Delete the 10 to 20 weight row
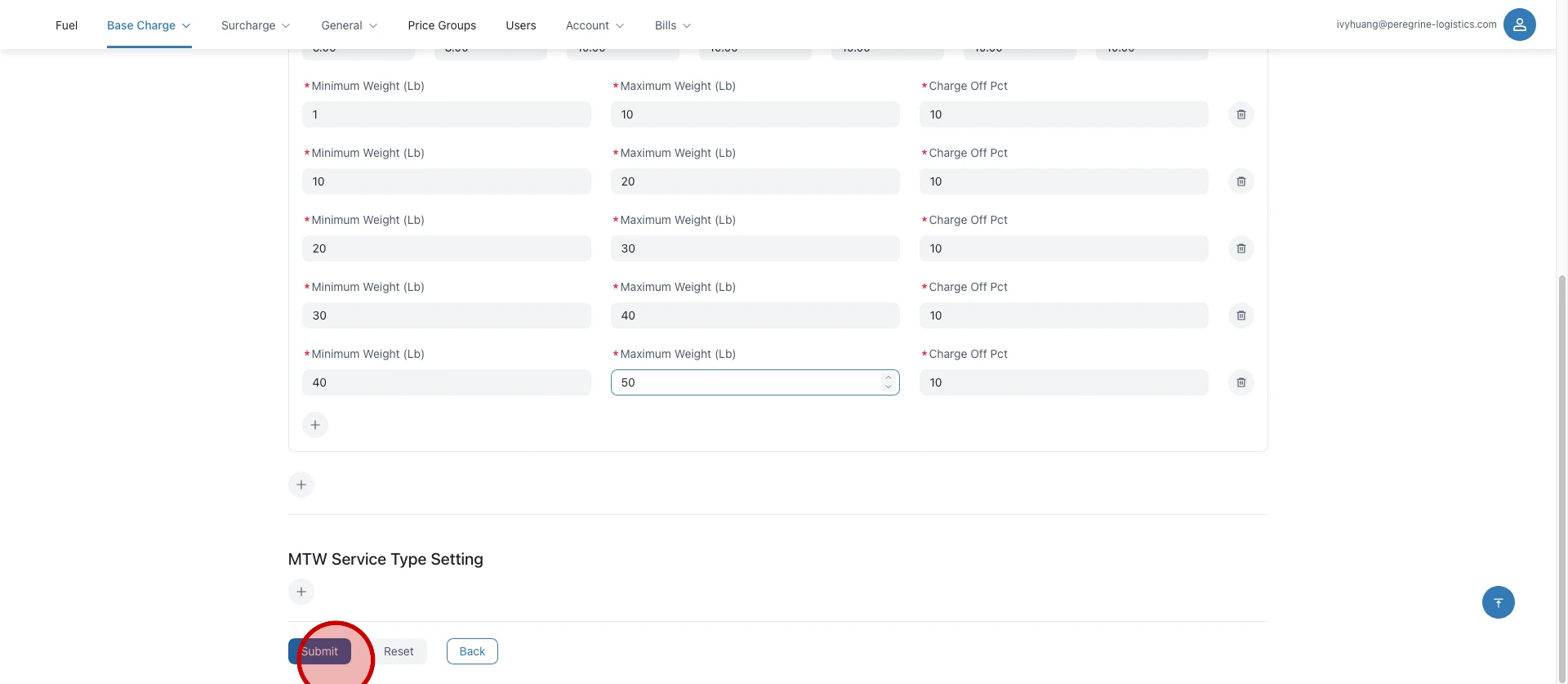 [x=1241, y=181]
